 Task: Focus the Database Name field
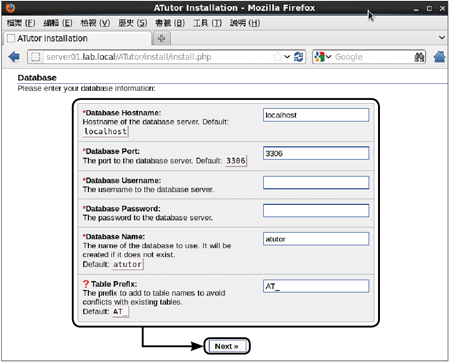coord(316,239)
